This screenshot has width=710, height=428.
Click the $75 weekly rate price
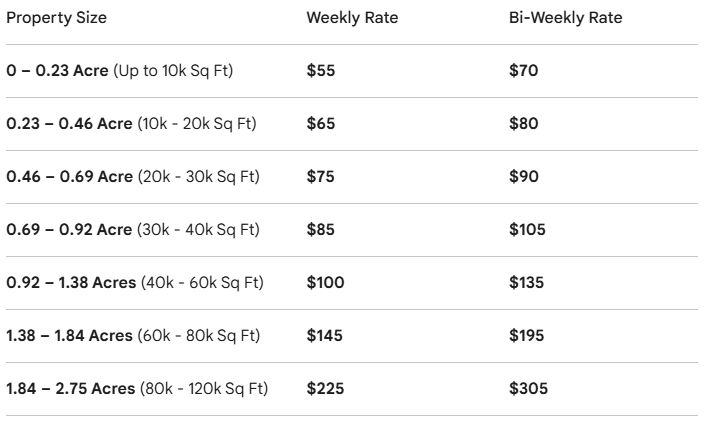pyautogui.click(x=321, y=177)
